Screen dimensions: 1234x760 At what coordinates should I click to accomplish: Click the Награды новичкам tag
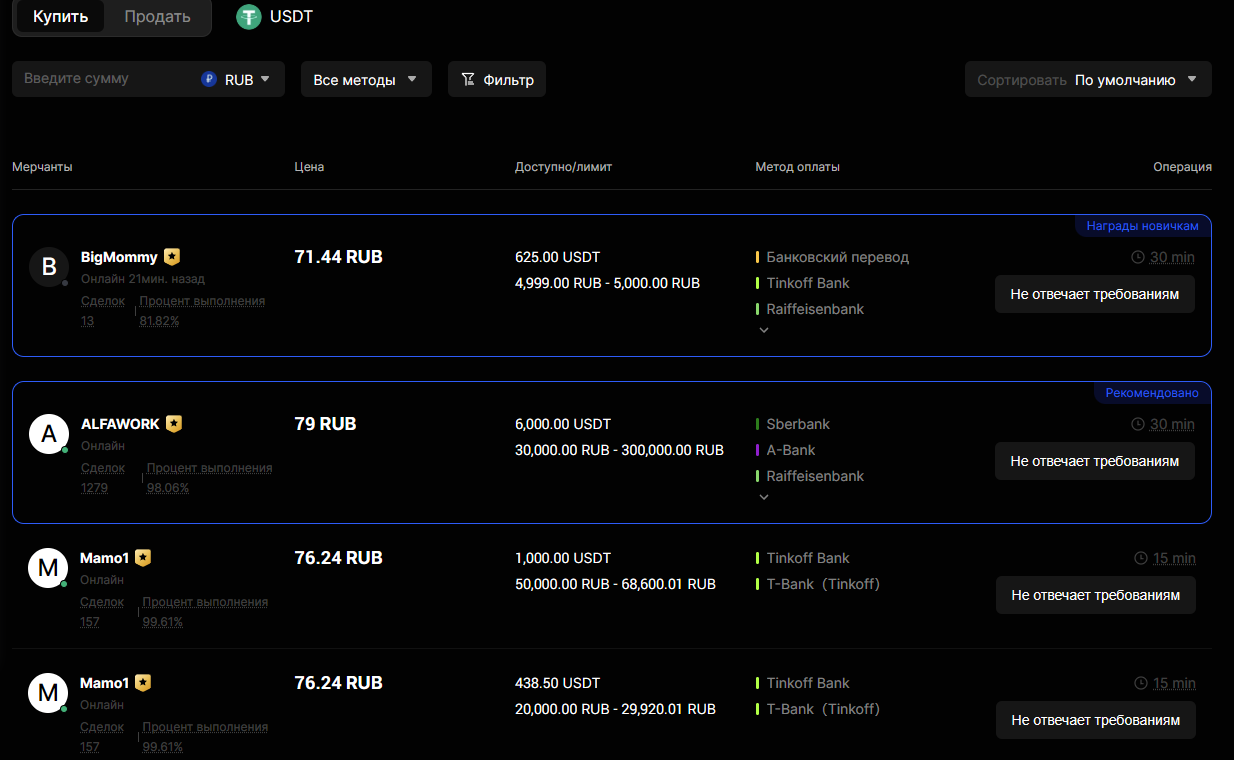[1142, 226]
